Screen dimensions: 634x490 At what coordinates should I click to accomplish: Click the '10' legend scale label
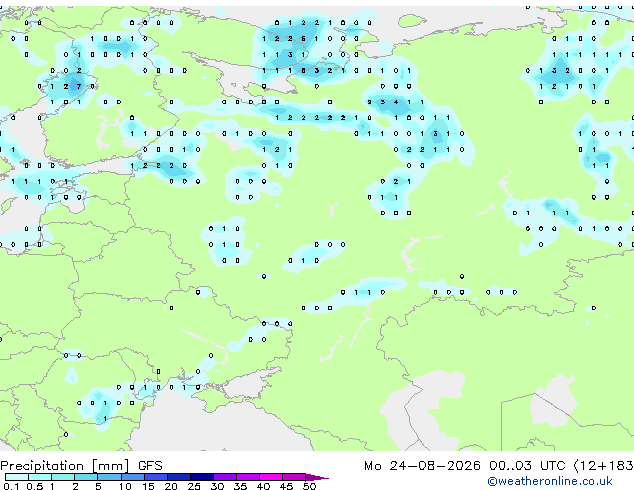125,486
